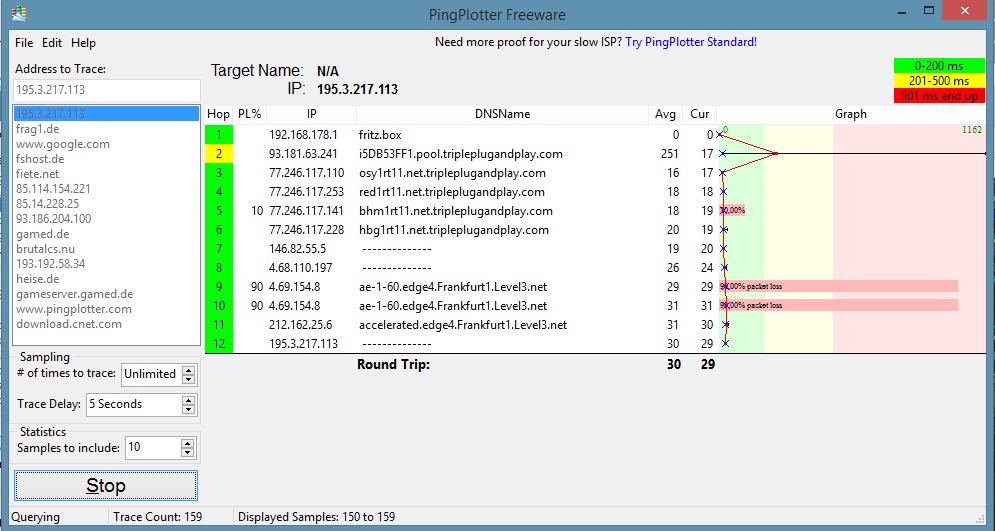Click the yellow hop 2 number cell
This screenshot has width=995, height=531.
pos(218,154)
